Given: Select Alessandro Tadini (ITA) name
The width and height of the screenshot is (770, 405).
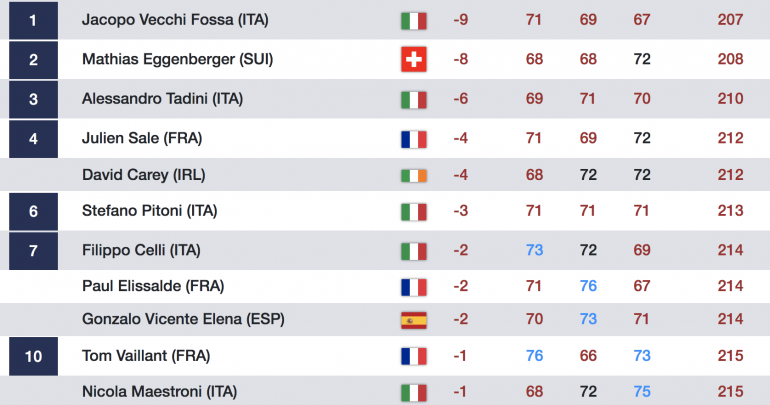Looking at the screenshot, I should tap(162, 99).
